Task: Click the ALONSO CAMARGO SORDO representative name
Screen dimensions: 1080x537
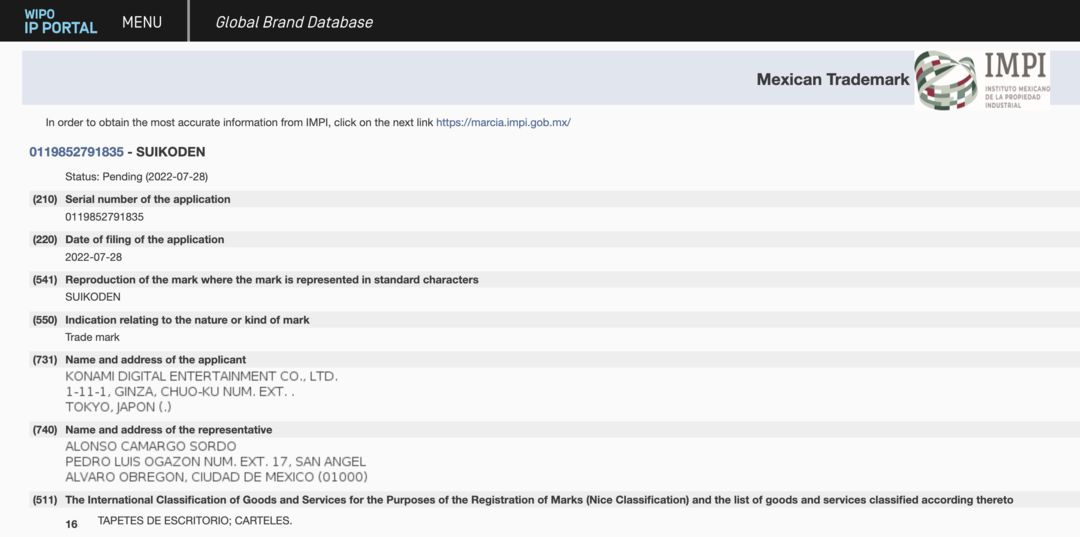Action: tap(151, 446)
